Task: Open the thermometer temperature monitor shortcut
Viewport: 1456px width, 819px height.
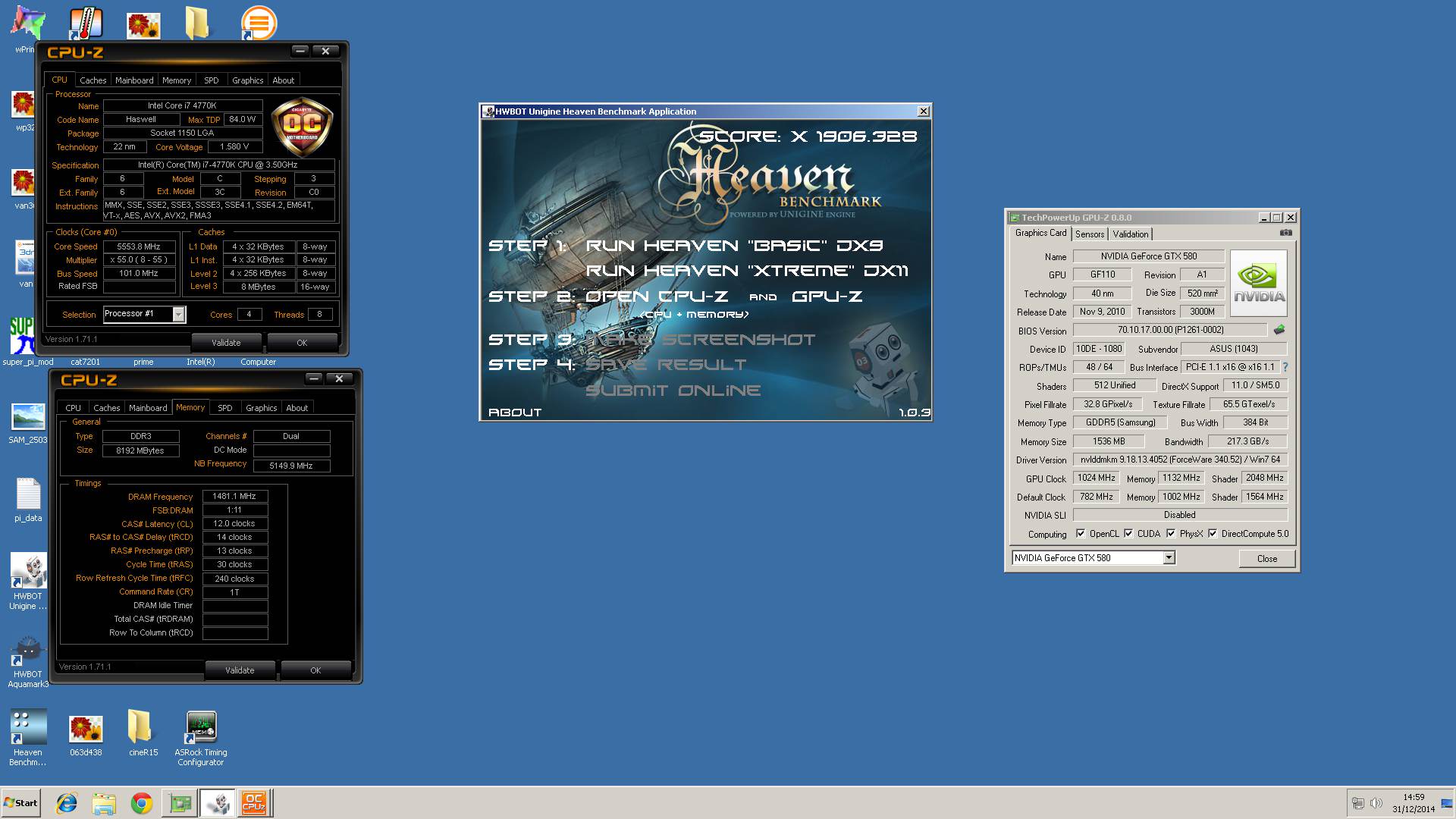Action: click(x=86, y=24)
